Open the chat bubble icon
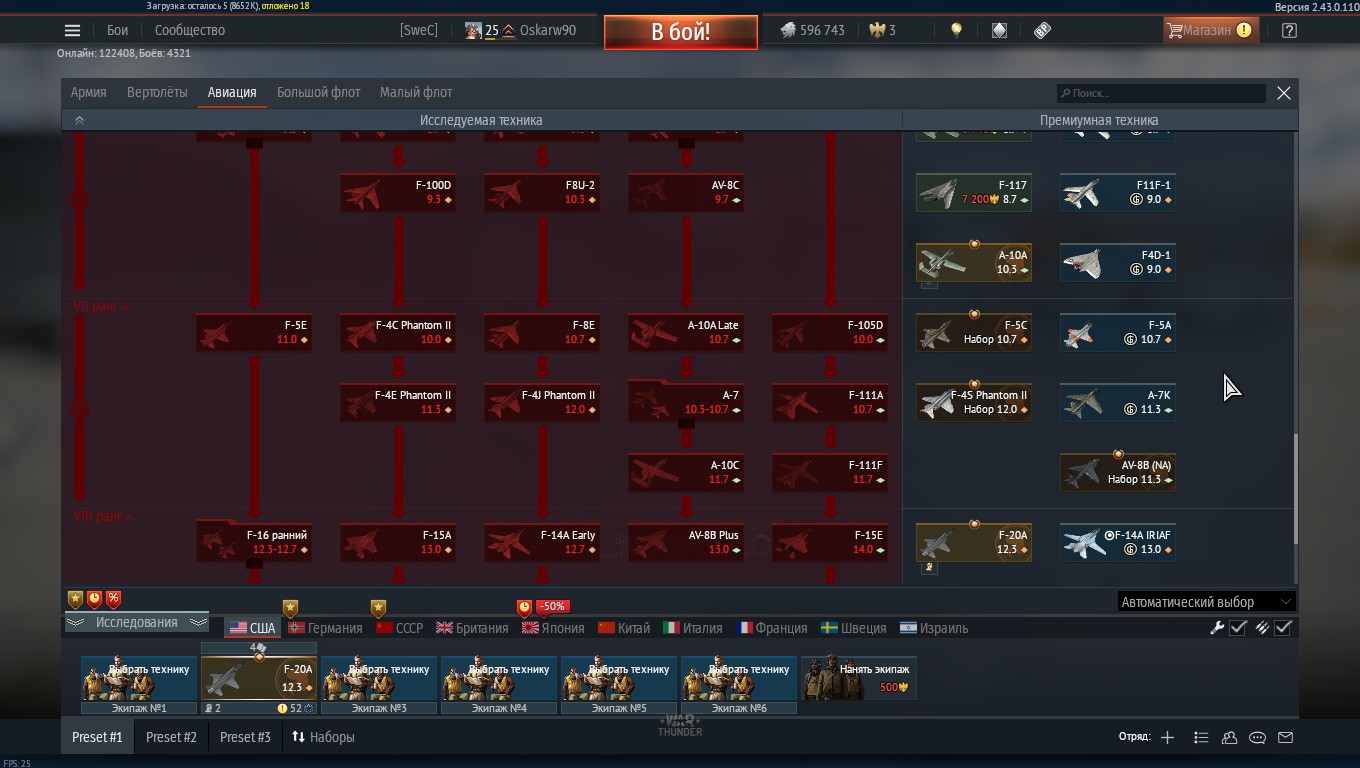This screenshot has width=1360, height=768. pyautogui.click(x=1257, y=737)
